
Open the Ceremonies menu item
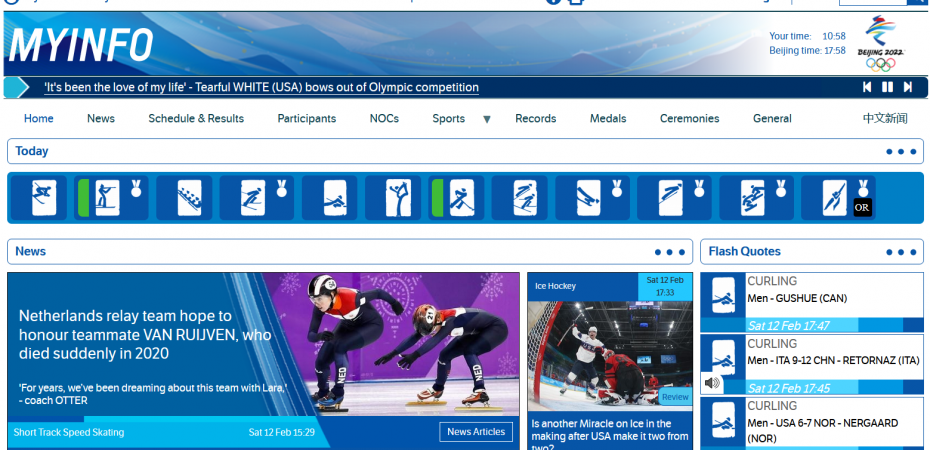(689, 119)
